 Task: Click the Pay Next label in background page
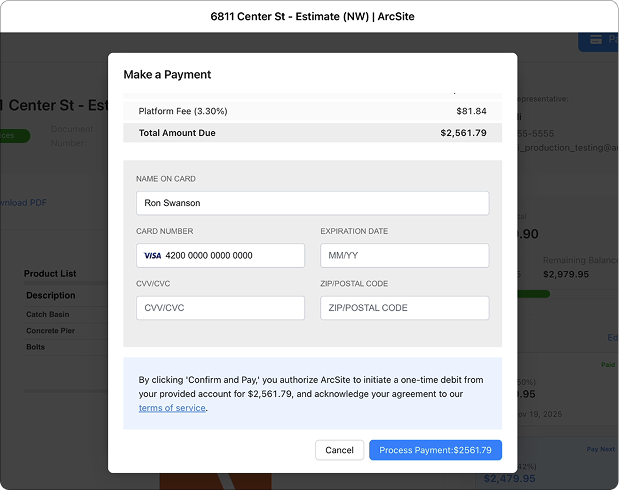click(x=600, y=449)
